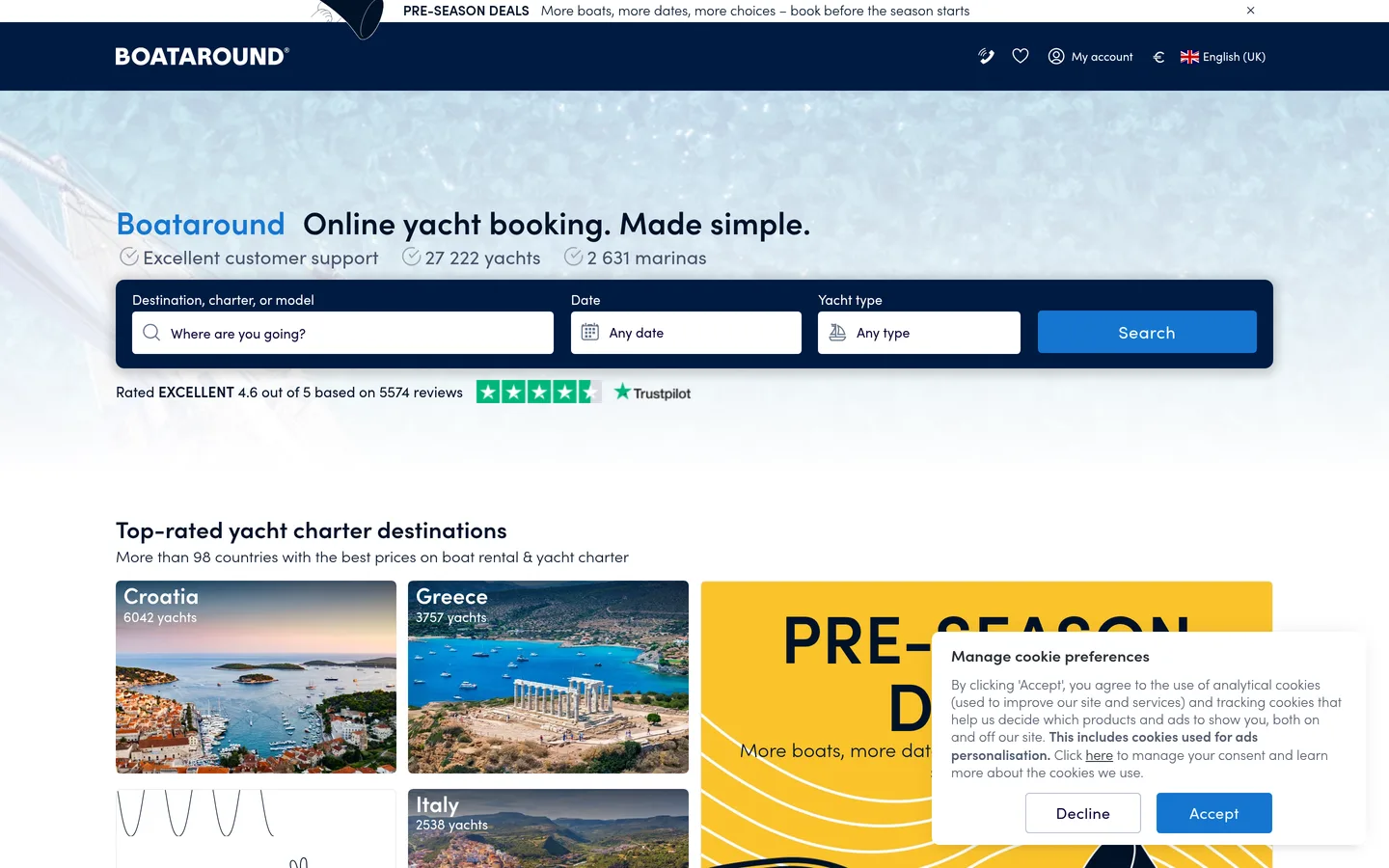Click 'Excellent customer support' checkmark icon
The height and width of the screenshot is (868, 1389).
128,257
